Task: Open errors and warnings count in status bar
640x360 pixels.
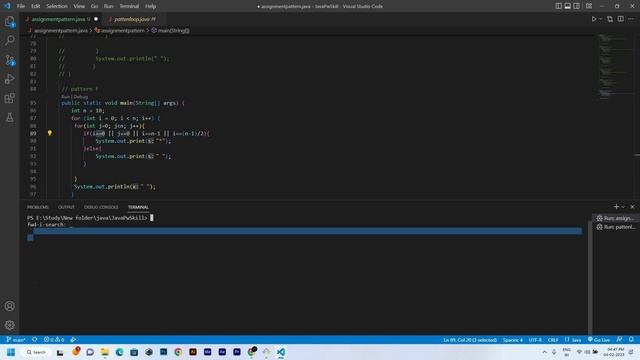Action: (54, 340)
